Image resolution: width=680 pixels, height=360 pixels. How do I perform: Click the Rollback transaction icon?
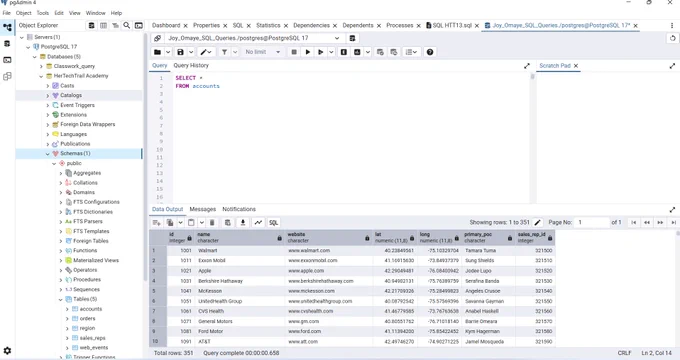click(394, 52)
